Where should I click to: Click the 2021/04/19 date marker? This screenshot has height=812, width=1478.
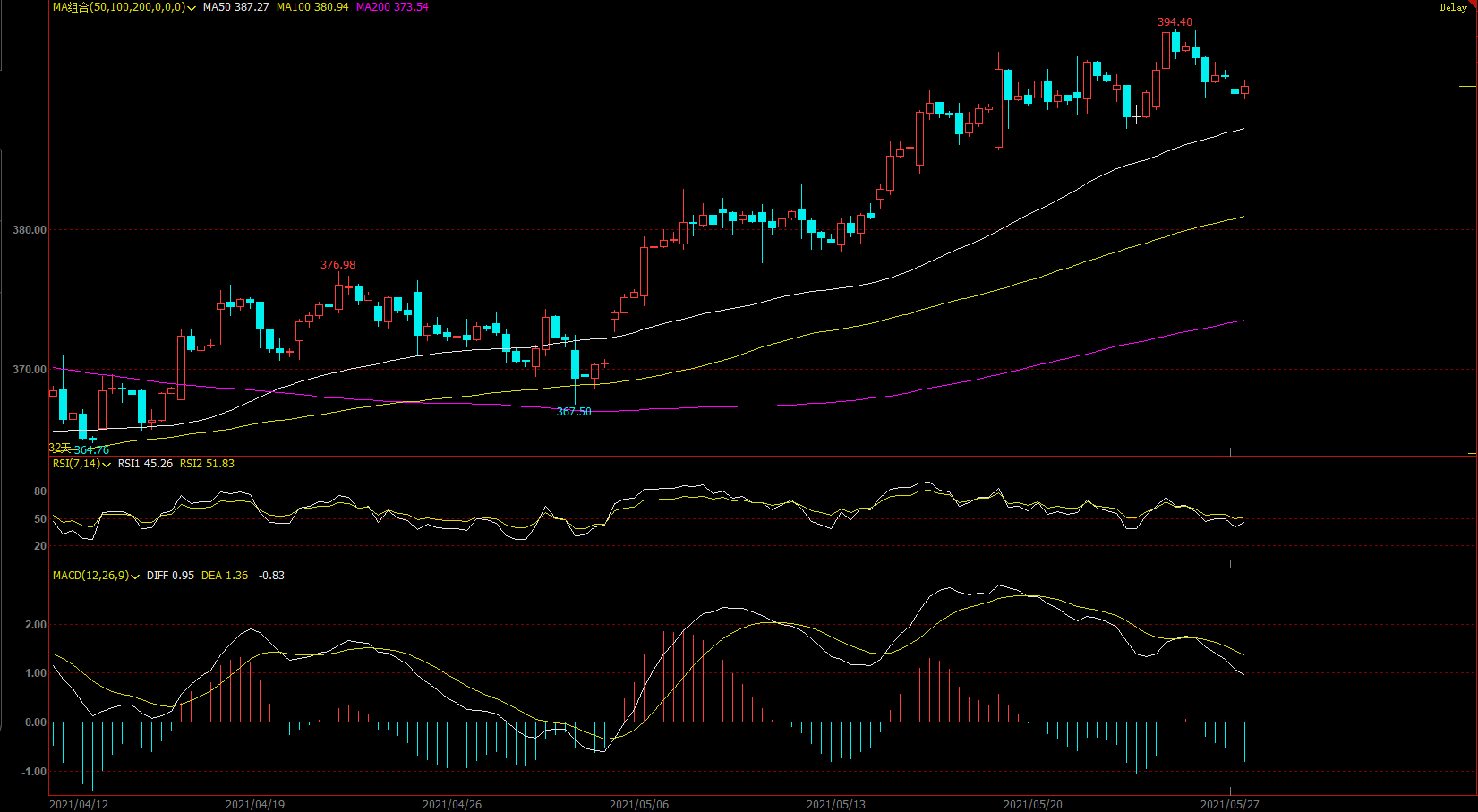pos(255,805)
